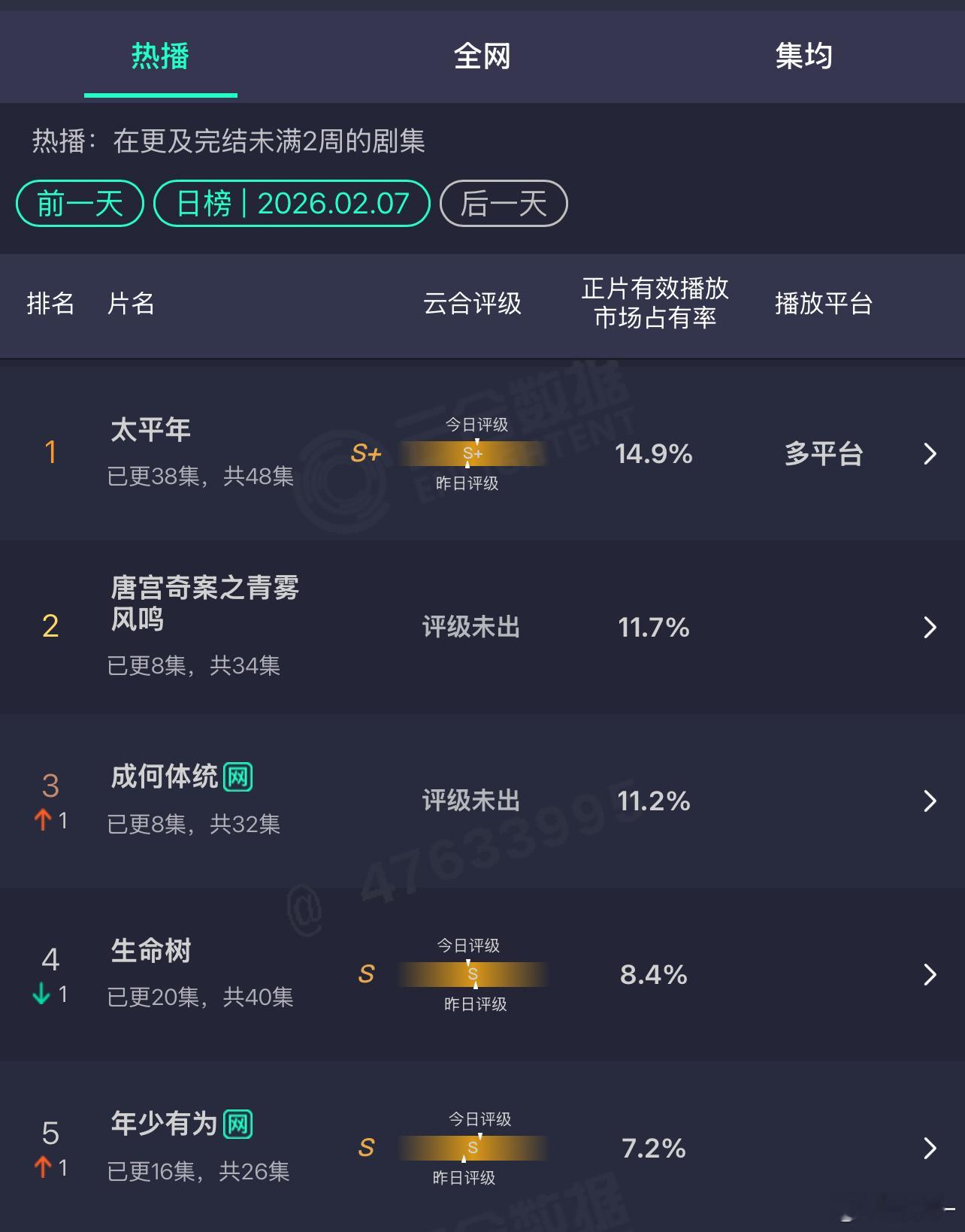Select the 集均 tab
Screen dimensions: 965x1232
(x=803, y=56)
